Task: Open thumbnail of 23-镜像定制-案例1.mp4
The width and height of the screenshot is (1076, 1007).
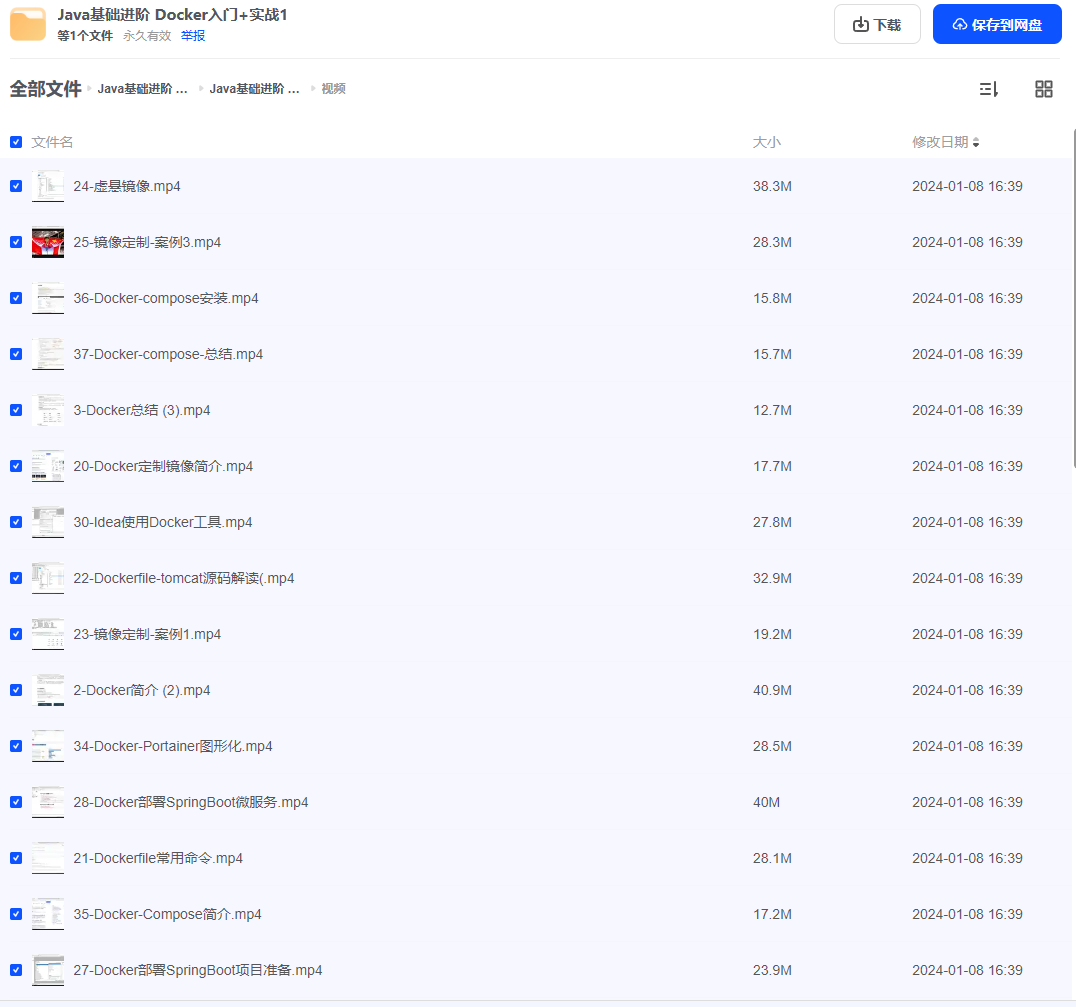Action: pos(48,634)
